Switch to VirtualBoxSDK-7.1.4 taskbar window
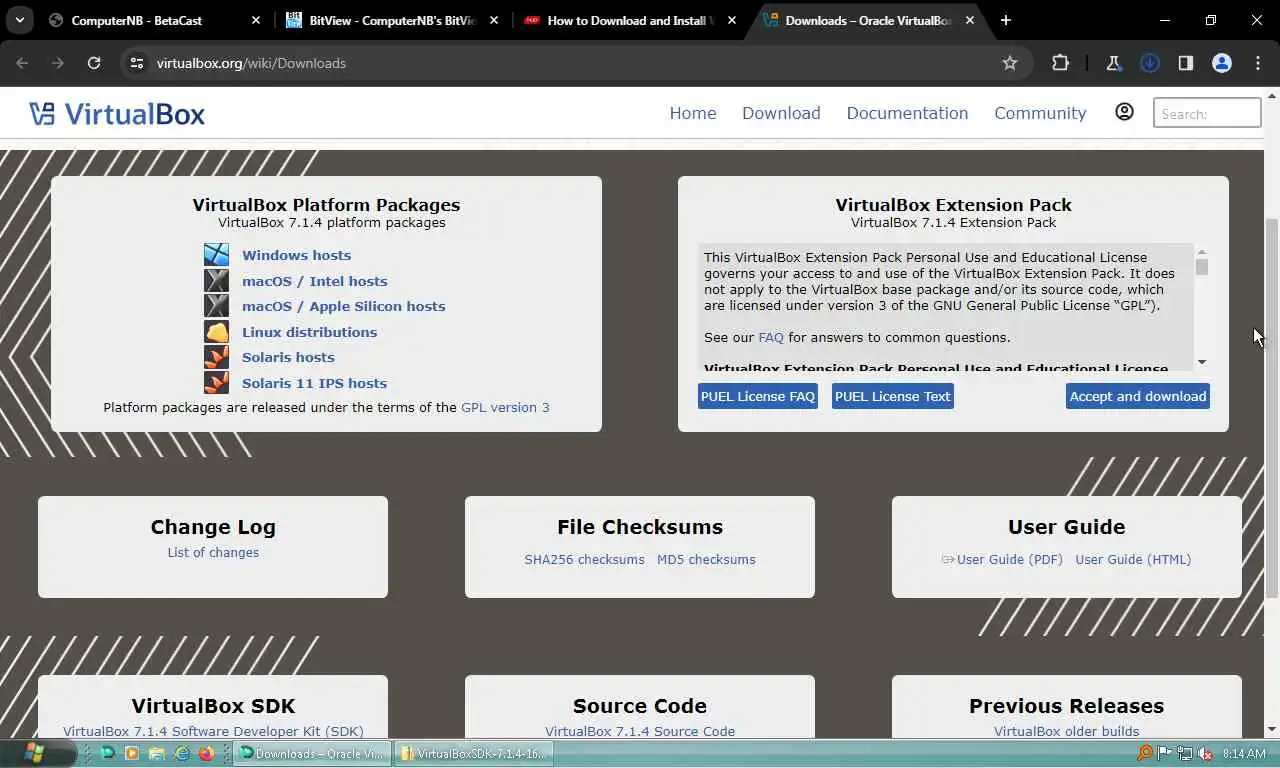Image resolution: width=1280 pixels, height=768 pixels. coord(475,753)
